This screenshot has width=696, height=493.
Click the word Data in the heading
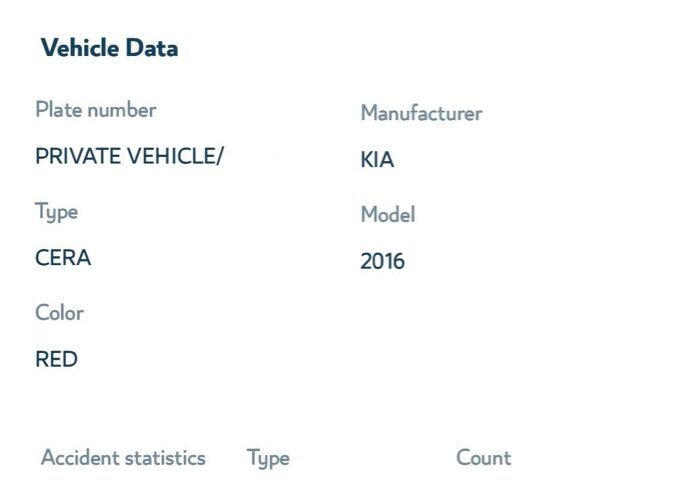152,48
